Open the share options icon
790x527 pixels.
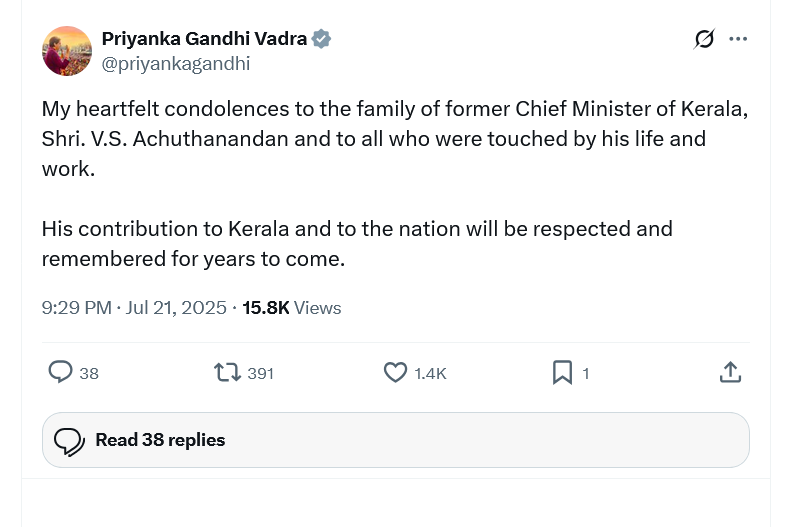click(x=730, y=372)
